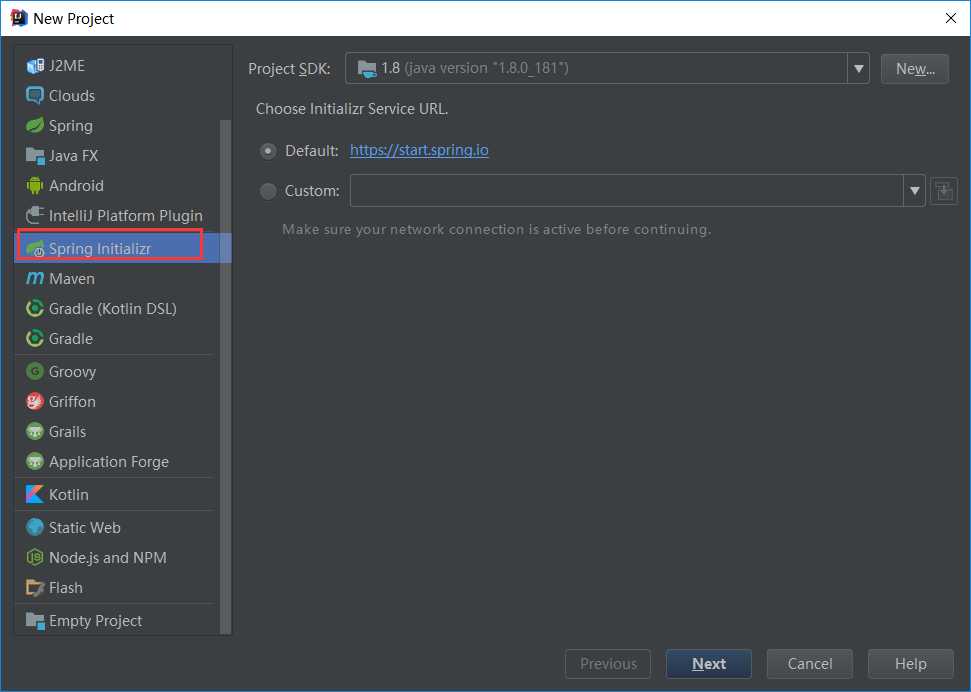The image size is (971, 692).
Task: Select the Android list entry text
Action: (x=76, y=185)
